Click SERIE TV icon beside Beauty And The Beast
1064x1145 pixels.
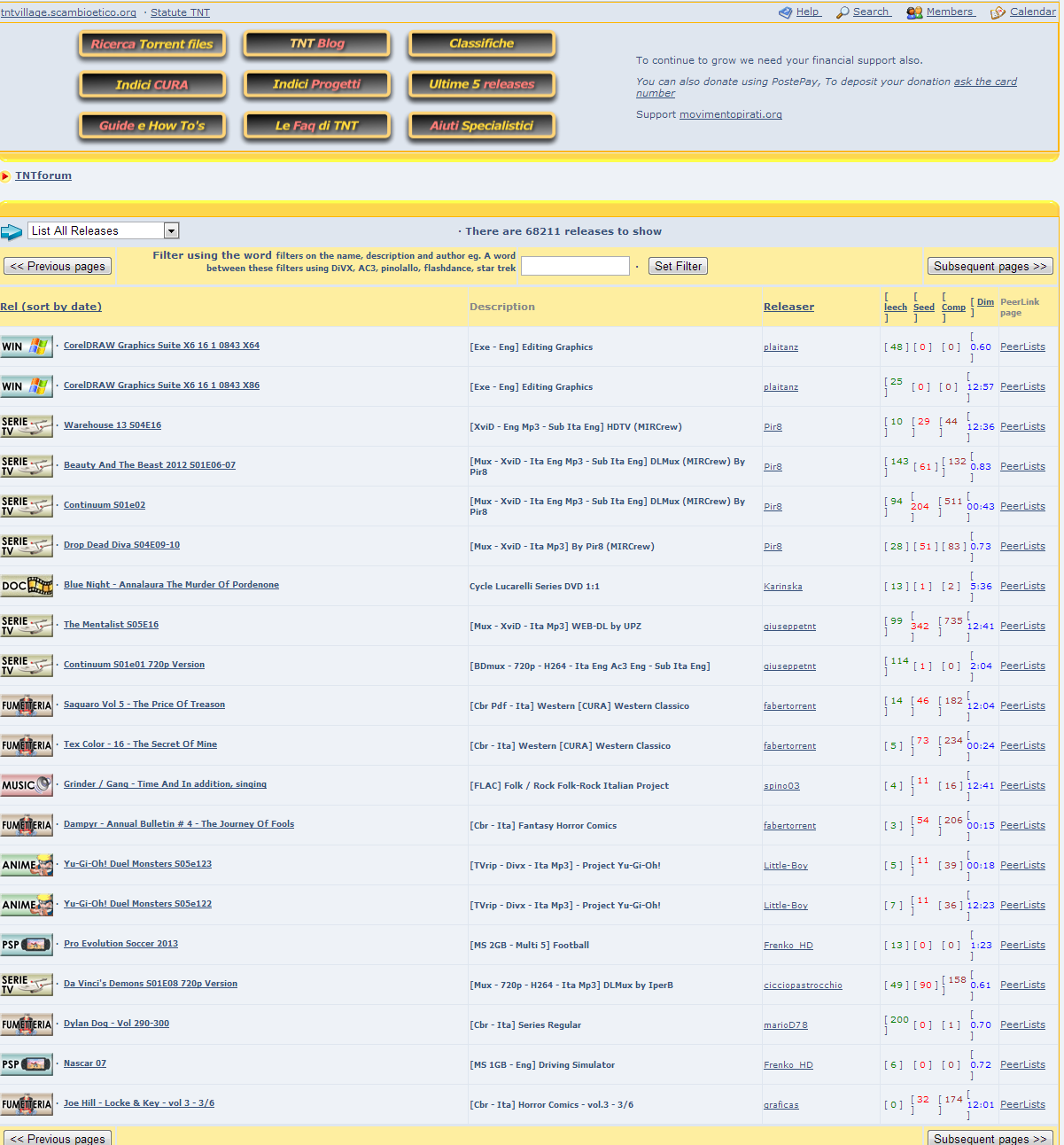point(27,466)
